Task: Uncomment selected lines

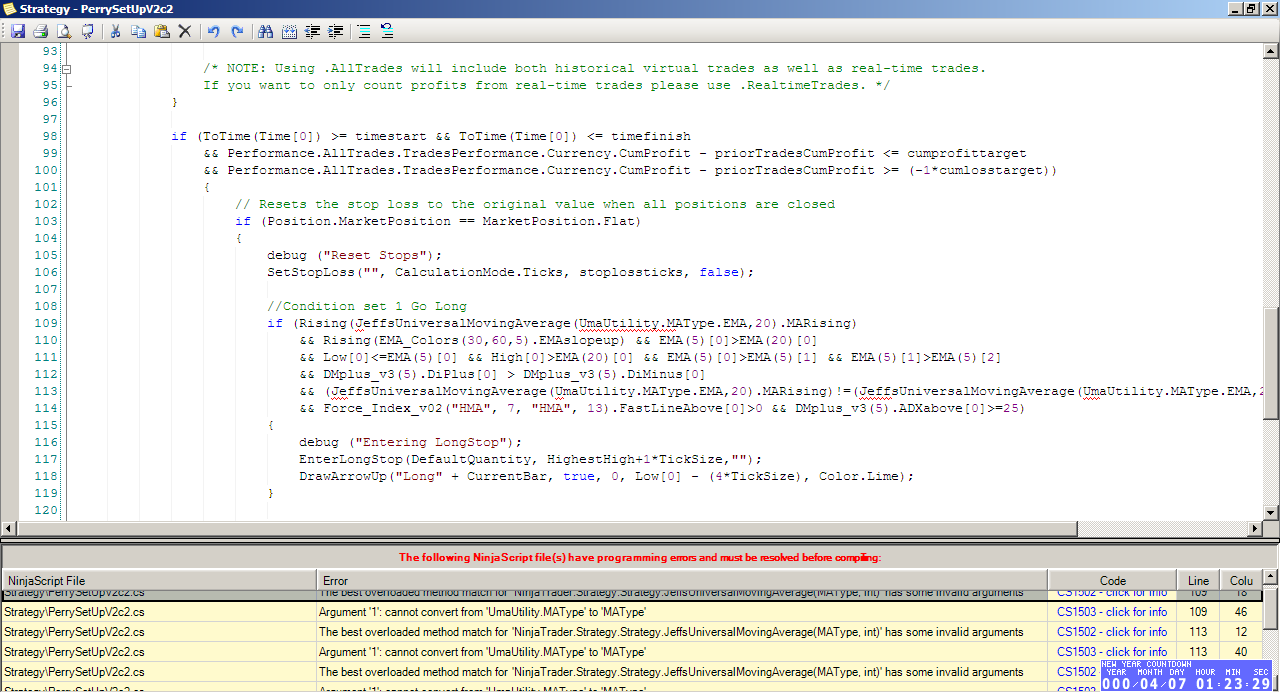Action: [387, 31]
